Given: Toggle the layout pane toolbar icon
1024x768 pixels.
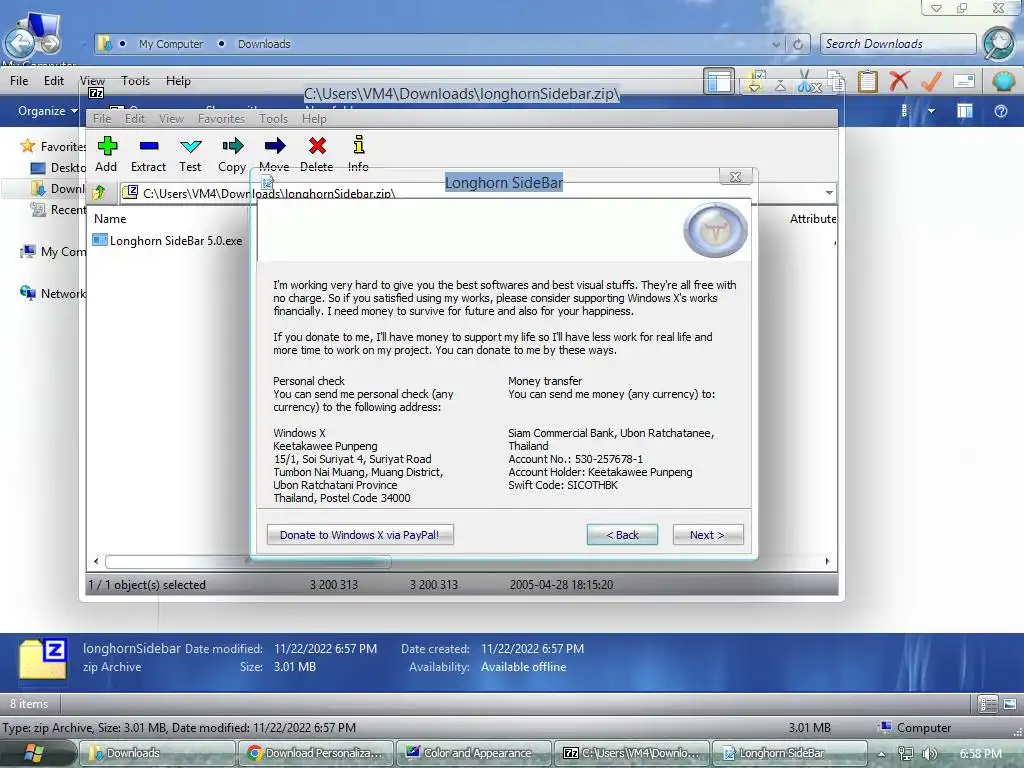Looking at the screenshot, I should point(719,82).
